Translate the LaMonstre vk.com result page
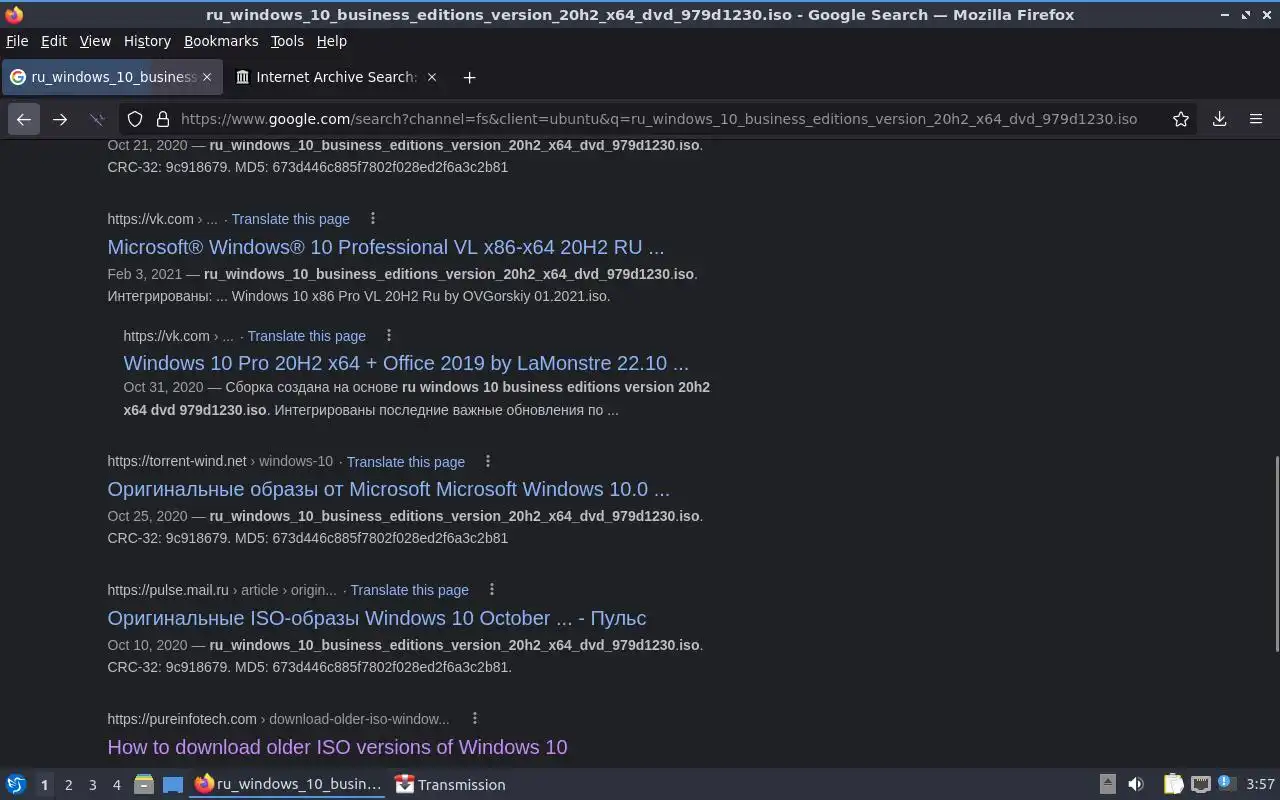1280x800 pixels. (x=307, y=336)
